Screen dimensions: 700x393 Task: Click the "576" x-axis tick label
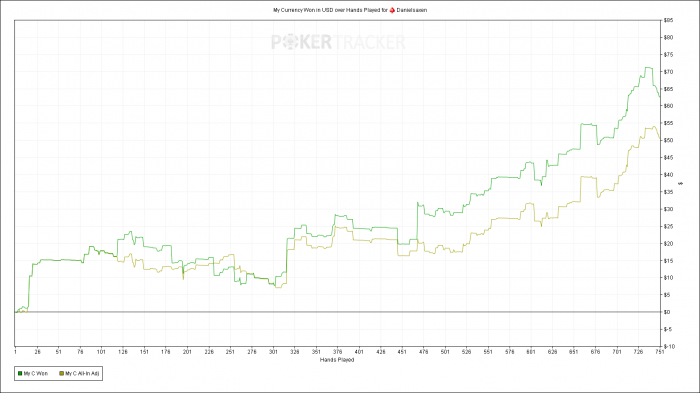(x=509, y=352)
